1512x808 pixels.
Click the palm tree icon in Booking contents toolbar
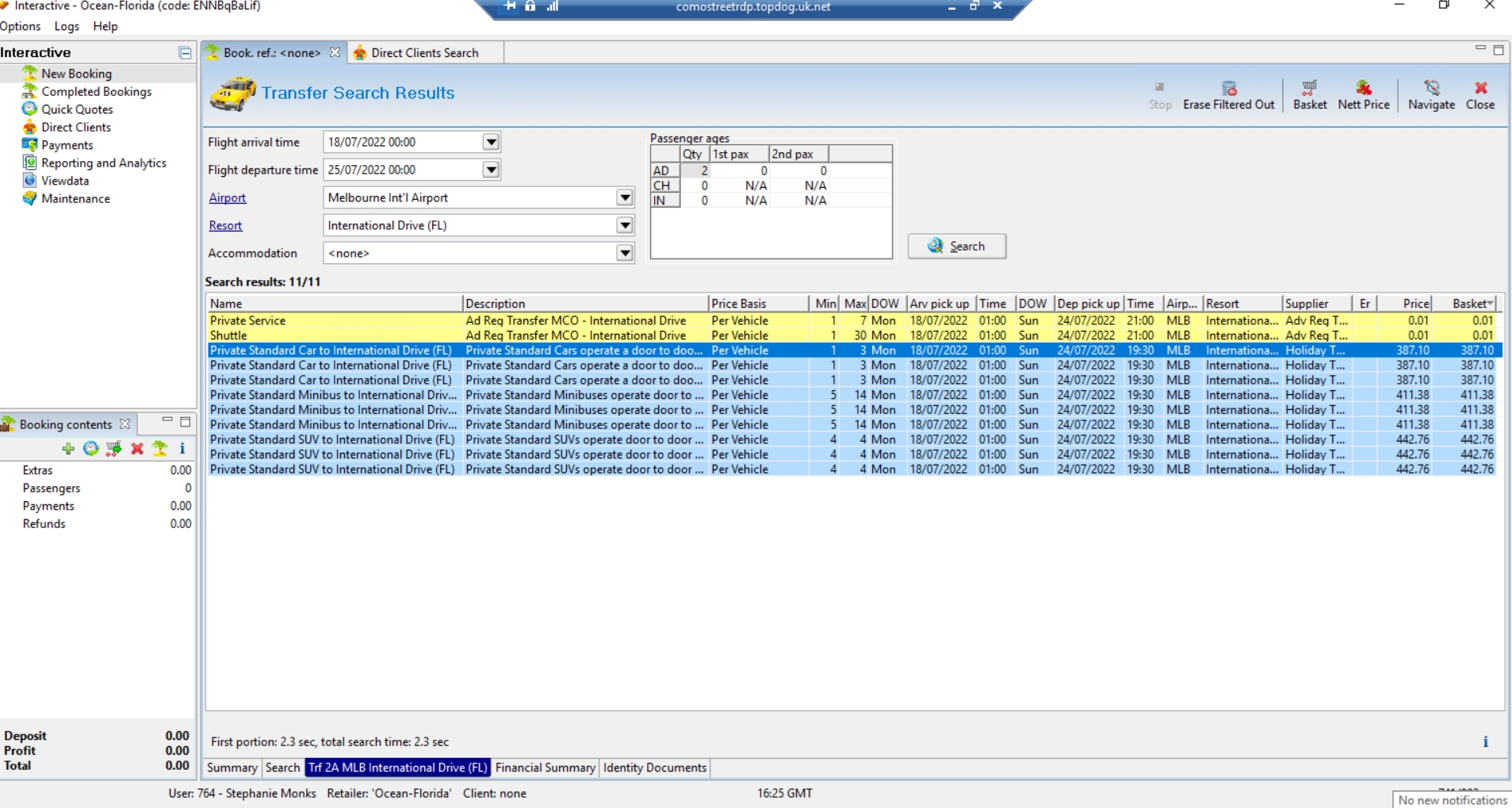[x=160, y=449]
